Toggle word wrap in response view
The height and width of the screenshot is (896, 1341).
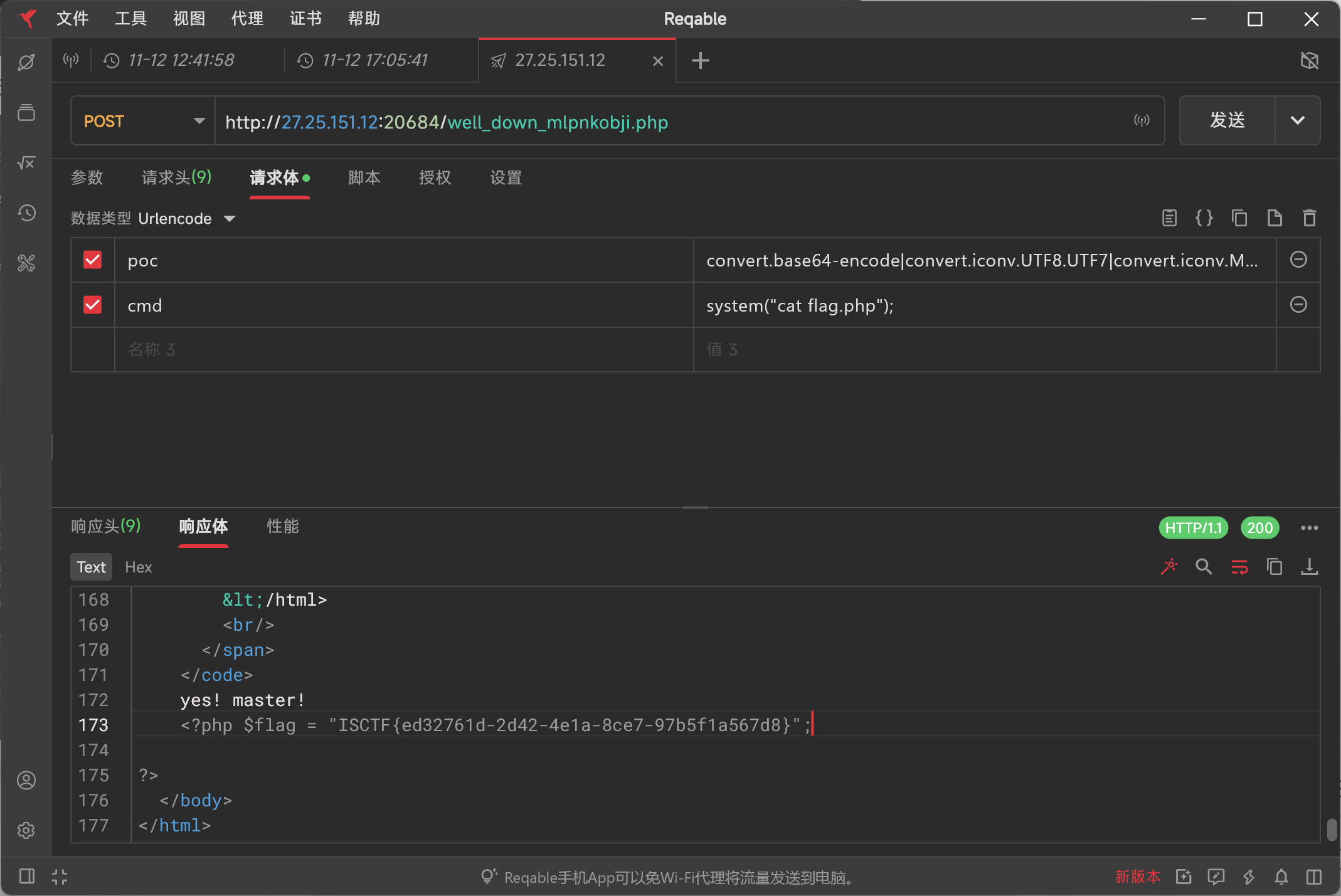(x=1239, y=567)
